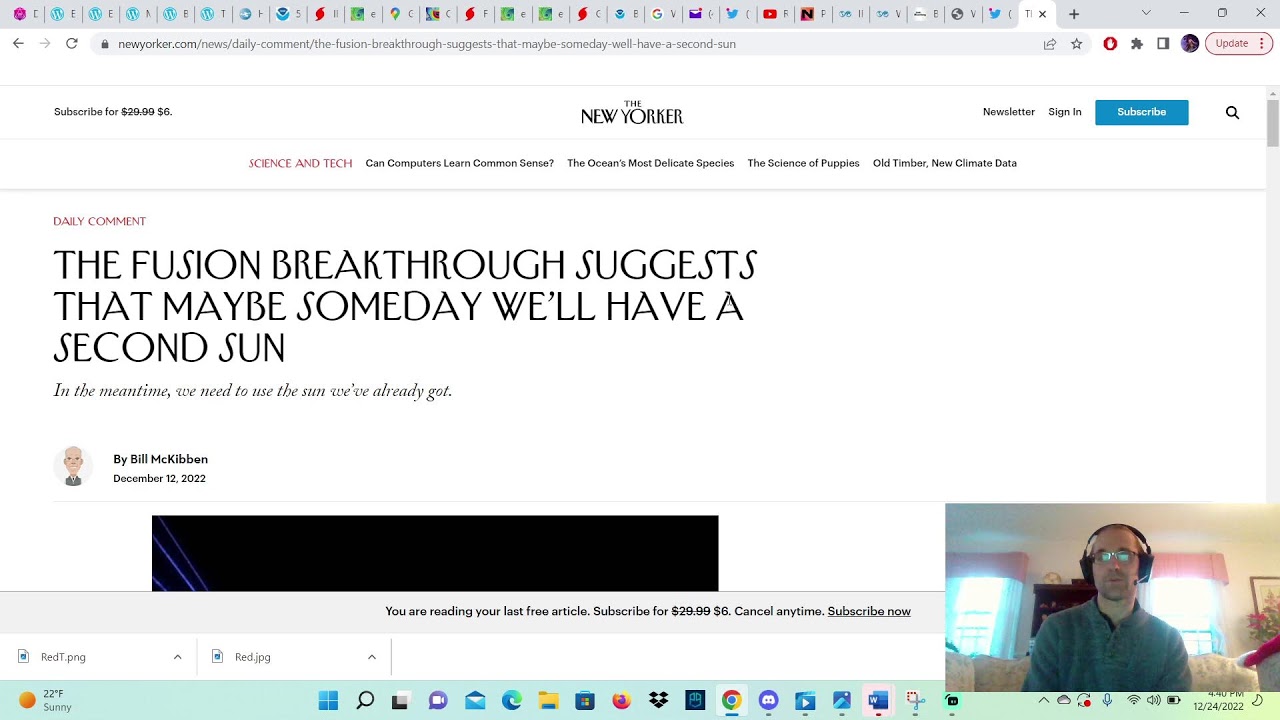Open the Sign In link

tap(1064, 112)
